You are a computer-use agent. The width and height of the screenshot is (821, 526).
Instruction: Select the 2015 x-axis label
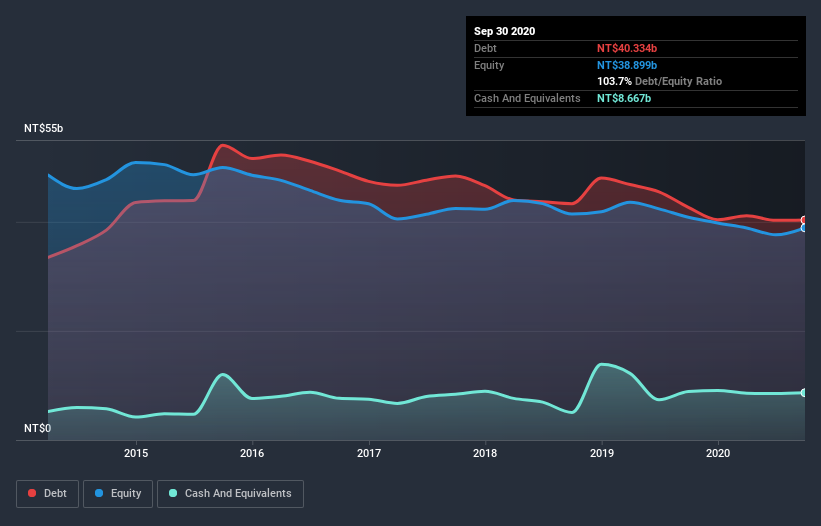click(x=136, y=453)
